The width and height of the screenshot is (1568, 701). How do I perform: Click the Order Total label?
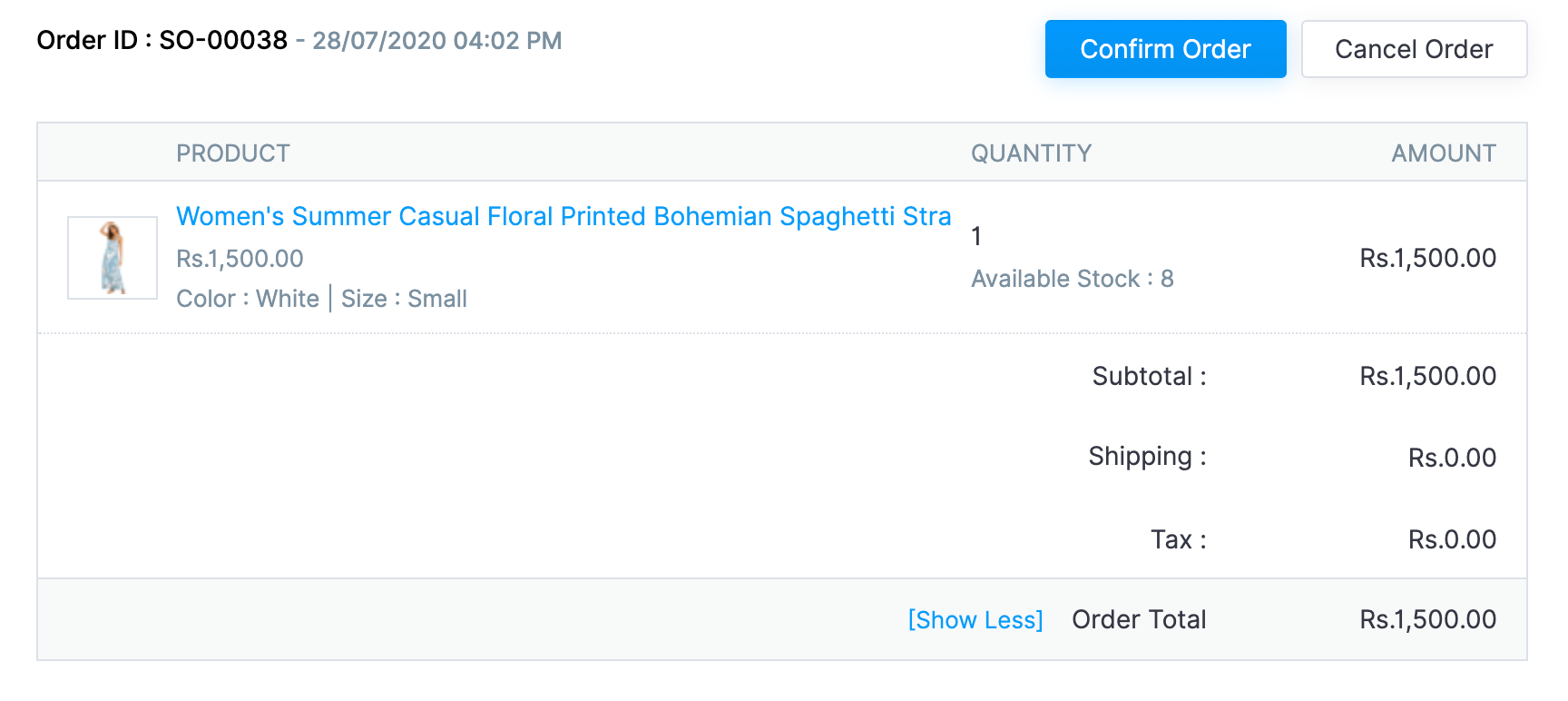click(x=1139, y=620)
